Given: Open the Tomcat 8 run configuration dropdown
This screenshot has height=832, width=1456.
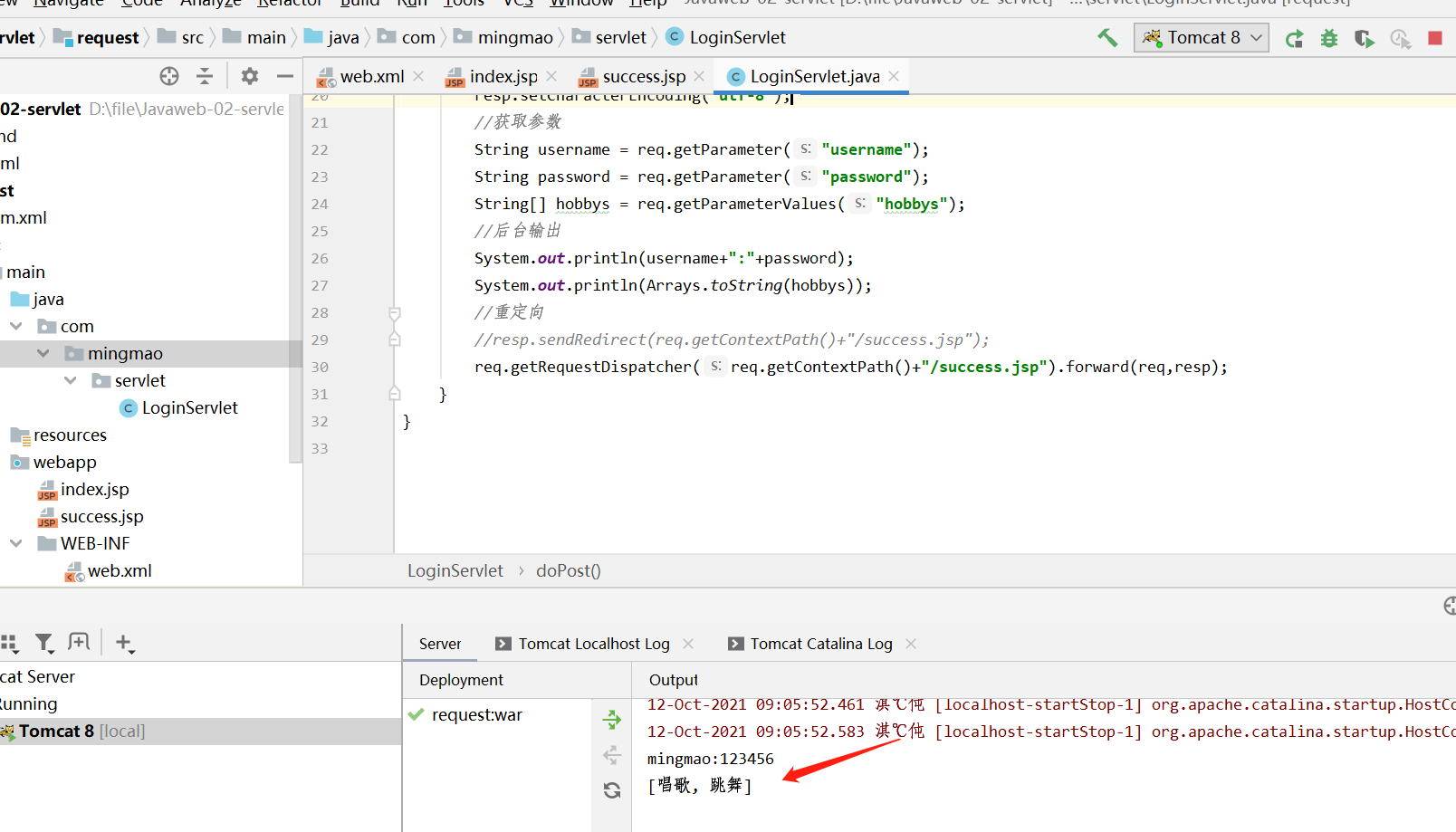Looking at the screenshot, I should coord(1202,38).
